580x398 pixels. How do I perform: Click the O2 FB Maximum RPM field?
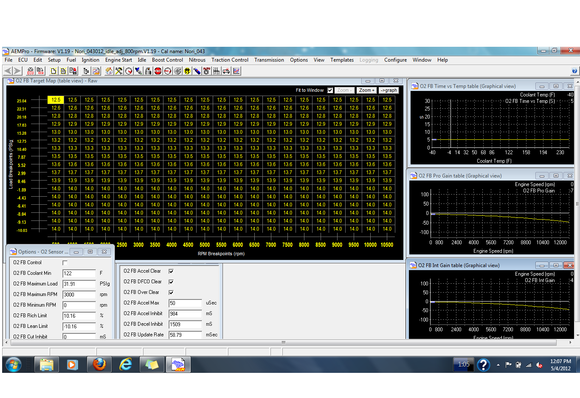pyautogui.click(x=79, y=295)
